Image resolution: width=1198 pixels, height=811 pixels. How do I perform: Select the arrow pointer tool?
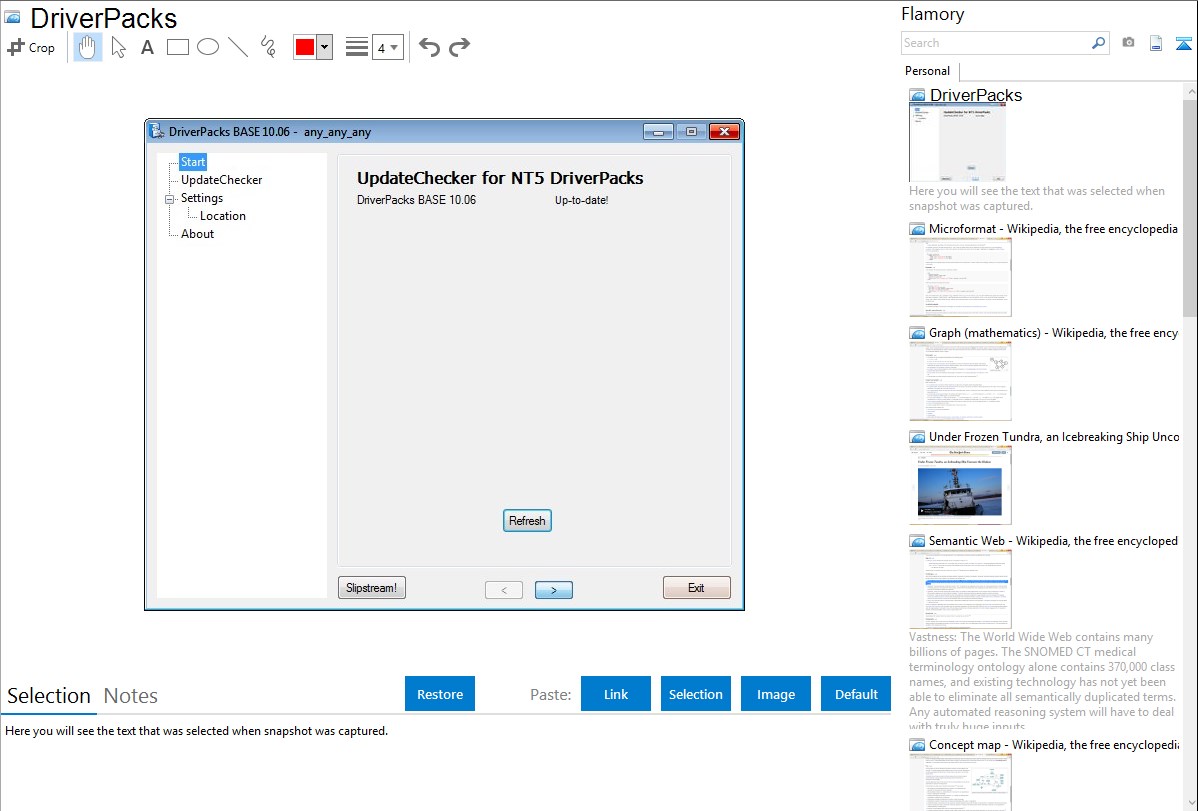click(118, 47)
